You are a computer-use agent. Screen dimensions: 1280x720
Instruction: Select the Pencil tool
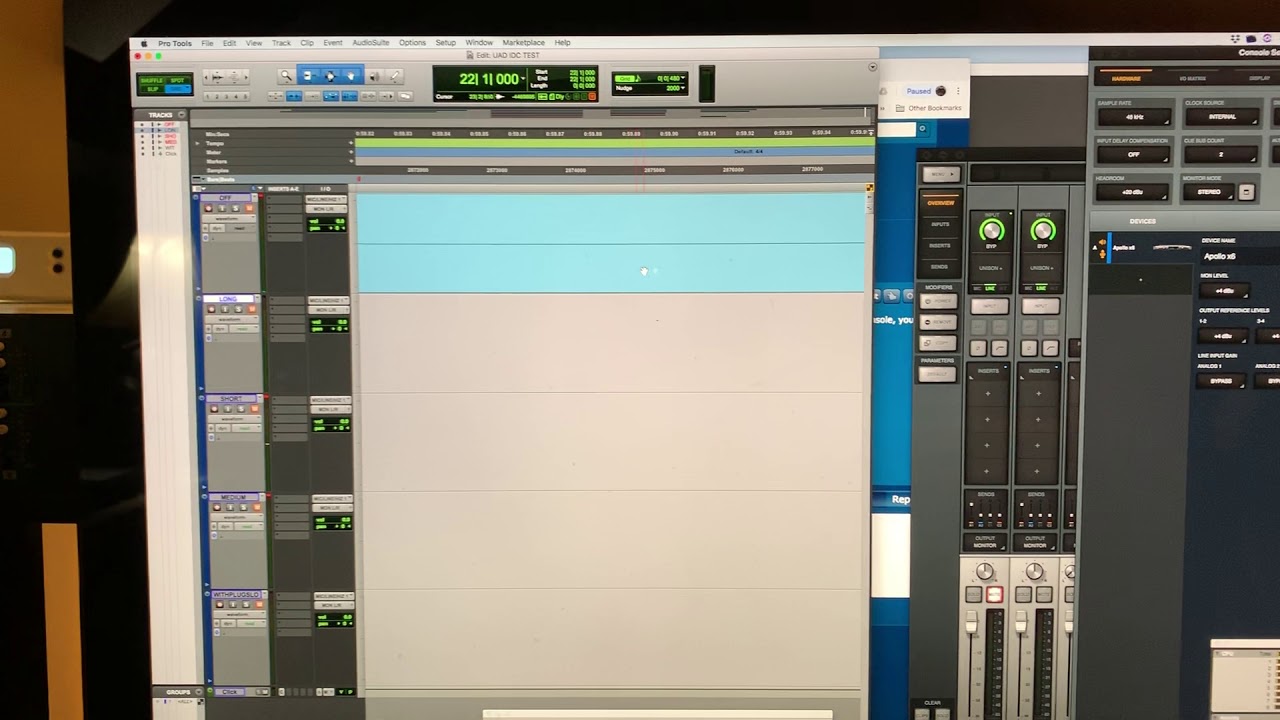(x=394, y=76)
